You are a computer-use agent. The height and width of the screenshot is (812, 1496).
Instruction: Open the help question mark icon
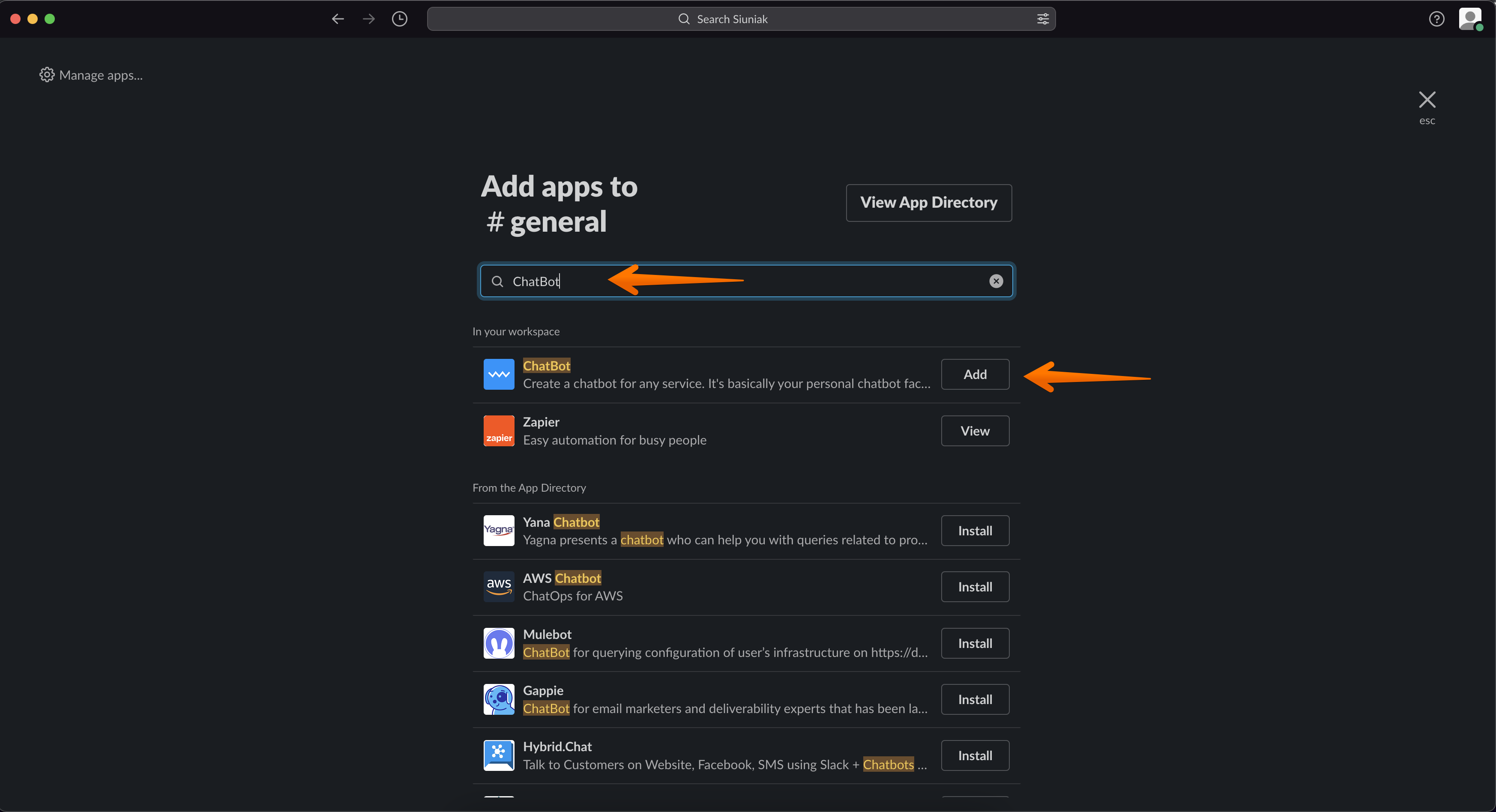(1436, 19)
